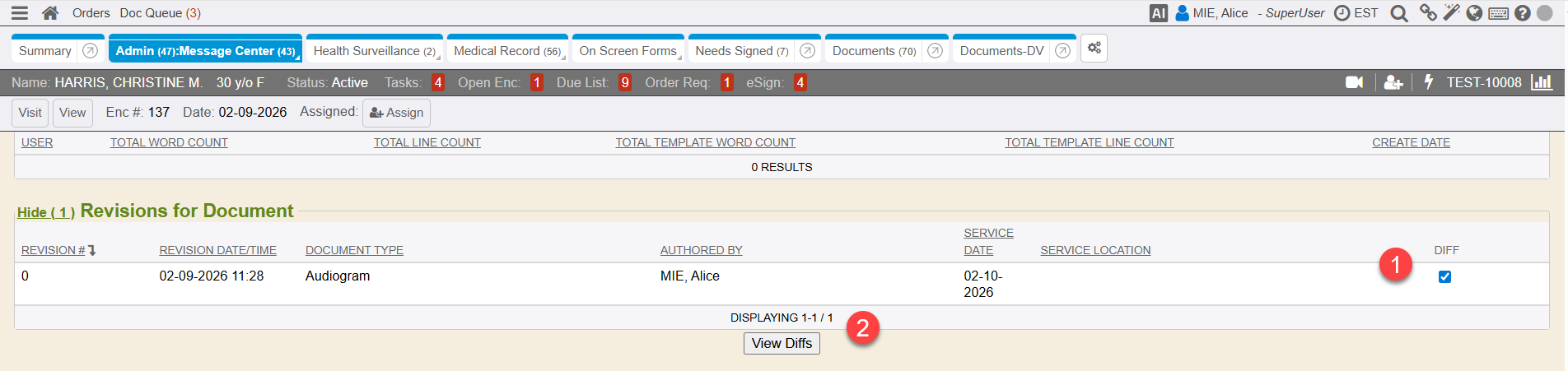Screen dimensions: 1568x371
Task: Go to the home page icon
Action: coord(50,13)
